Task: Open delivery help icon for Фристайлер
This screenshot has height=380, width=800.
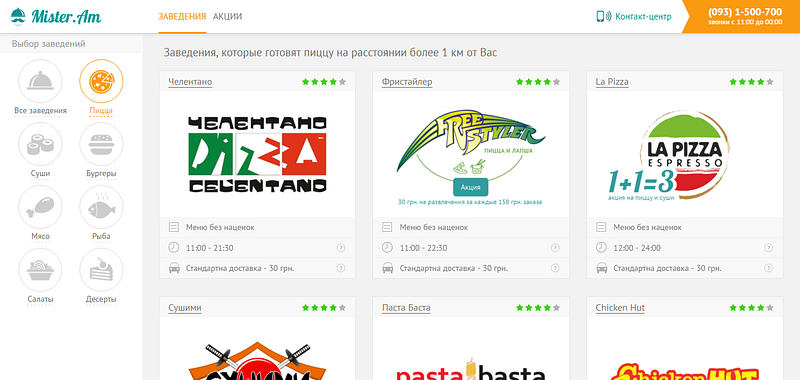Action: pyautogui.click(x=555, y=268)
